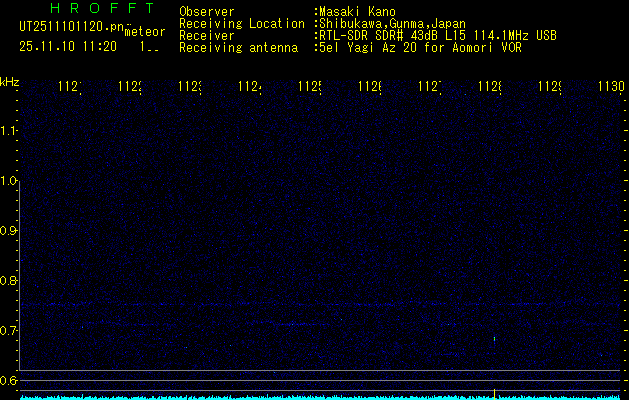
Task: Click the yellow peak in the cyan level strip
Action: point(494,394)
